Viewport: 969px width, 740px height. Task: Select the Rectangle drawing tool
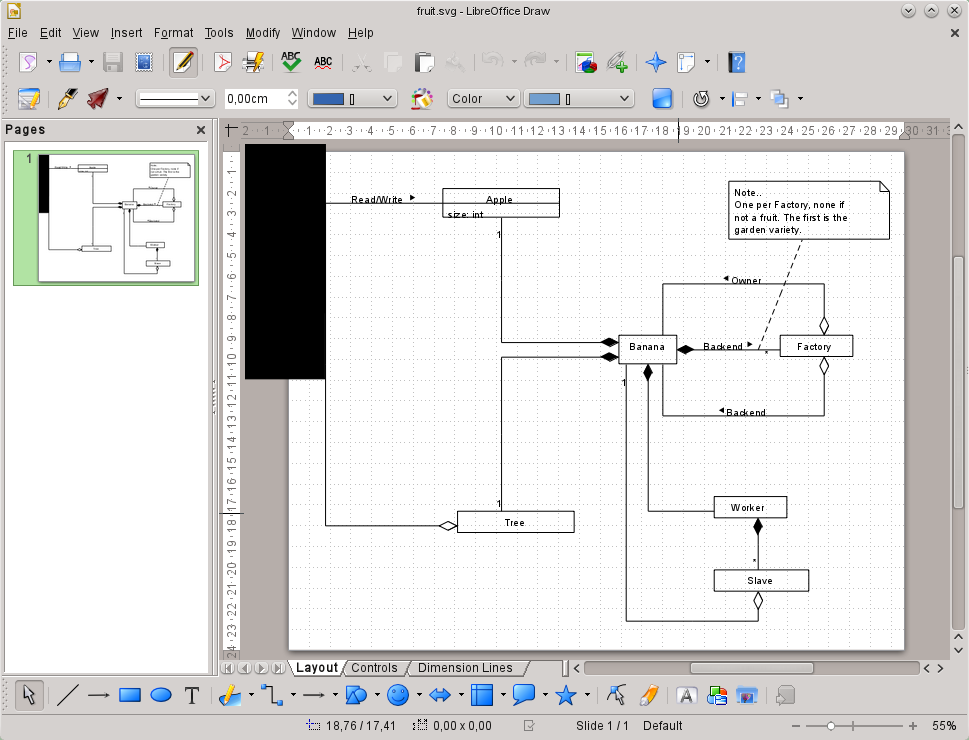pos(129,696)
